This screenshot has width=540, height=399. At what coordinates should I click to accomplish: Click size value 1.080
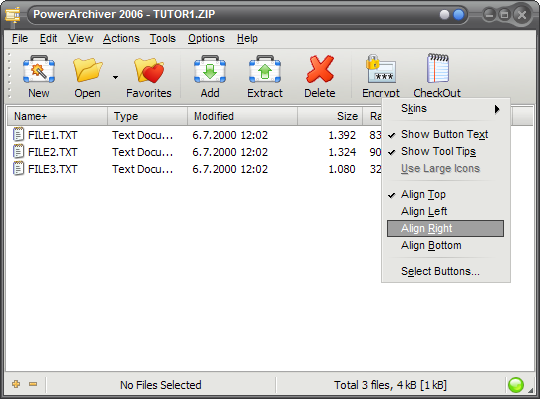click(x=342, y=169)
